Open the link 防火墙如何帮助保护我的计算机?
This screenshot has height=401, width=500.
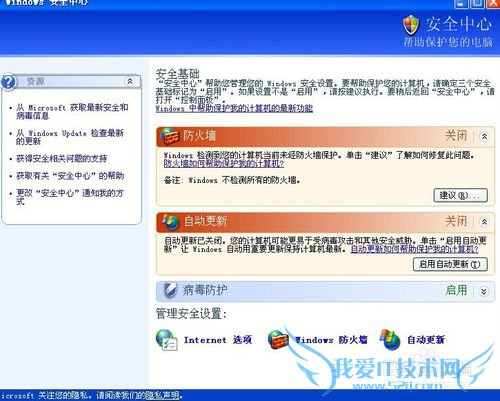pos(224,164)
